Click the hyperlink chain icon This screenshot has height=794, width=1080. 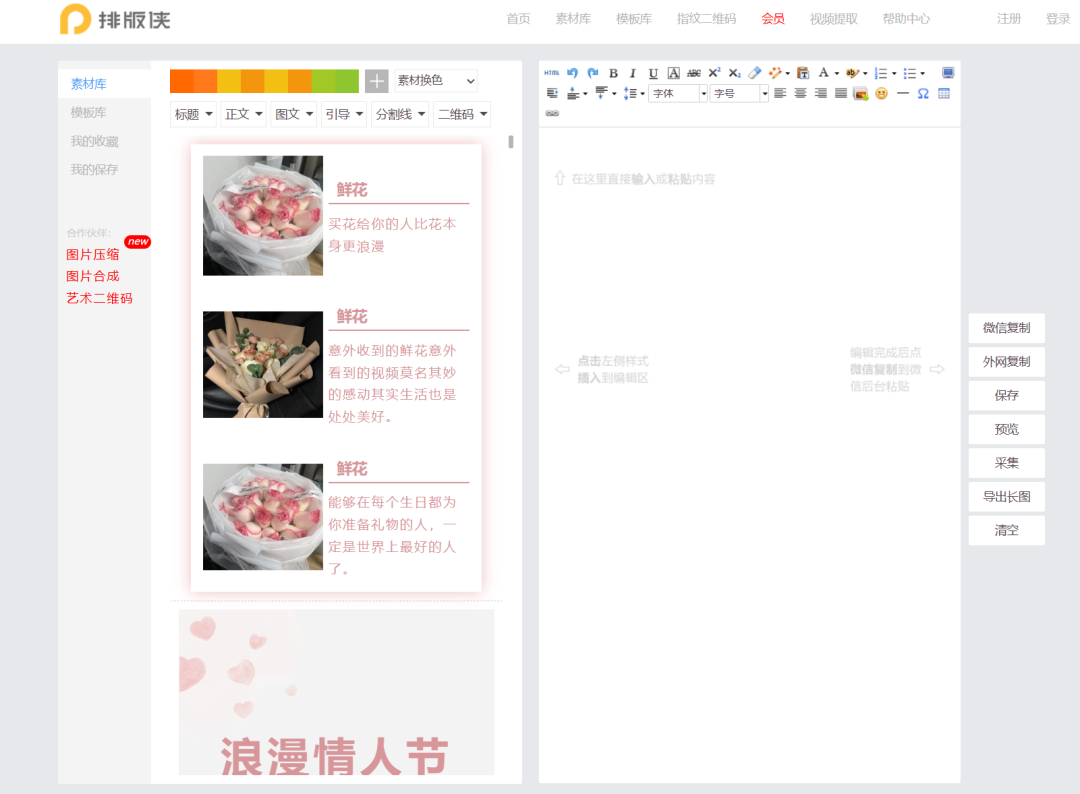[x=552, y=113]
